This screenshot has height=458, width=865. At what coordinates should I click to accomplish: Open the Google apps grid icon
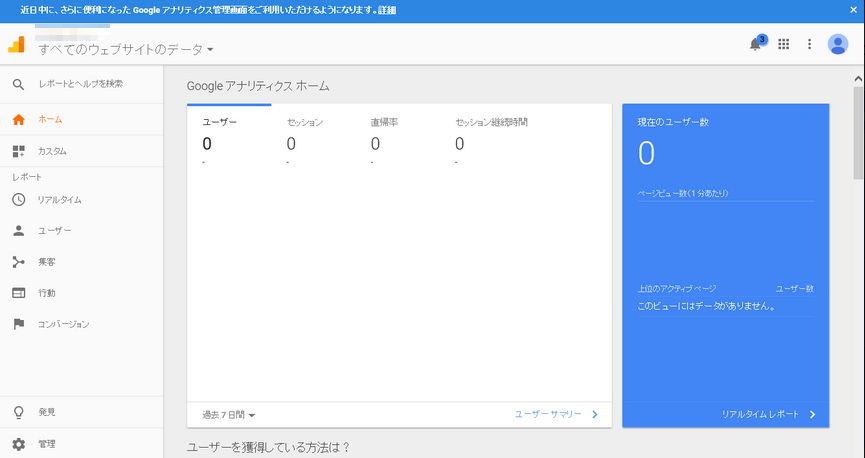coord(783,44)
